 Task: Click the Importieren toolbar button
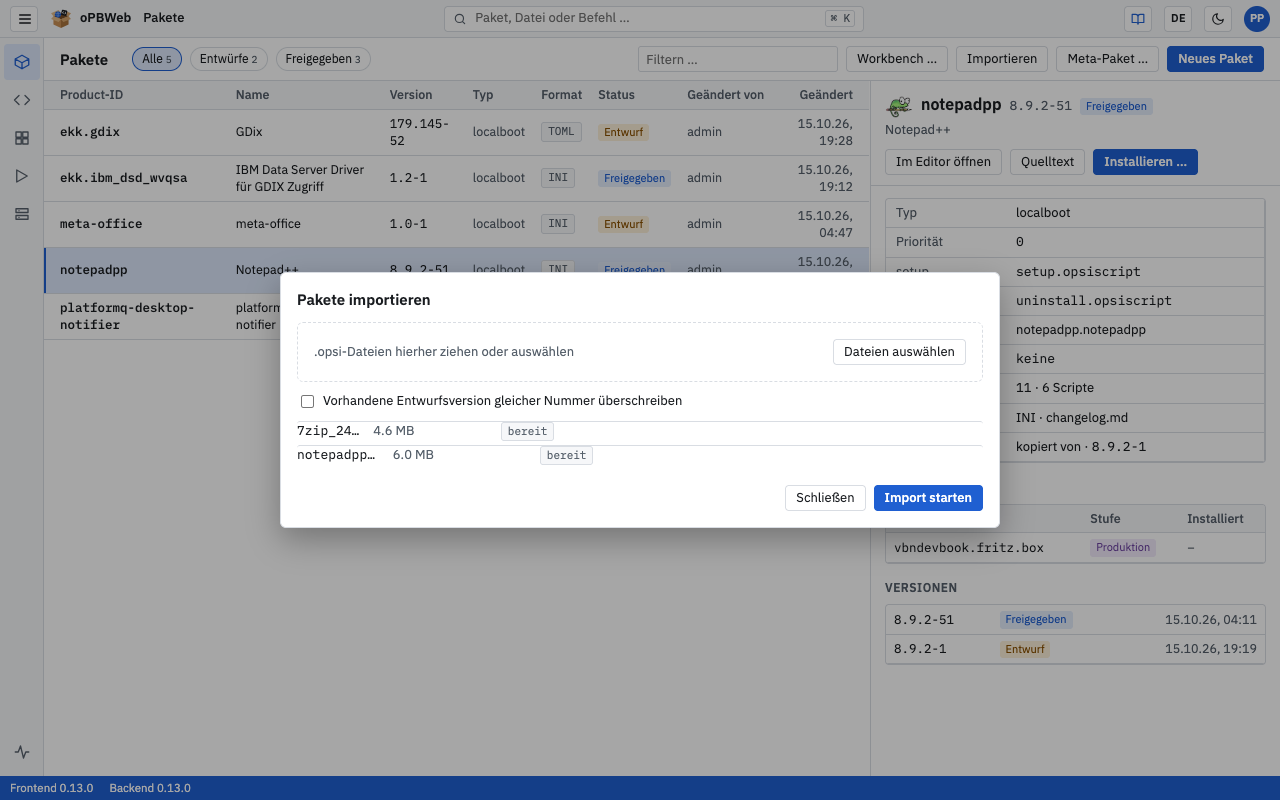(x=1002, y=59)
